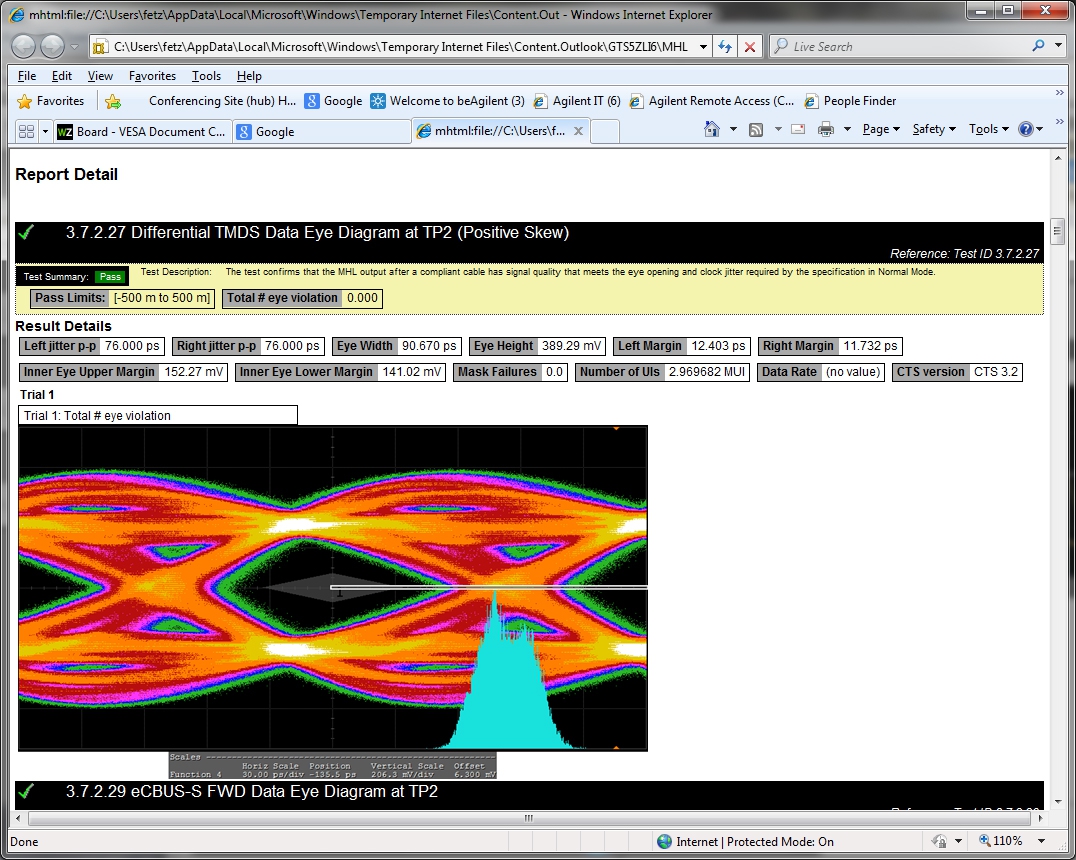The width and height of the screenshot is (1076, 860).
Task: Click the browser Back button
Action: pos(24,46)
